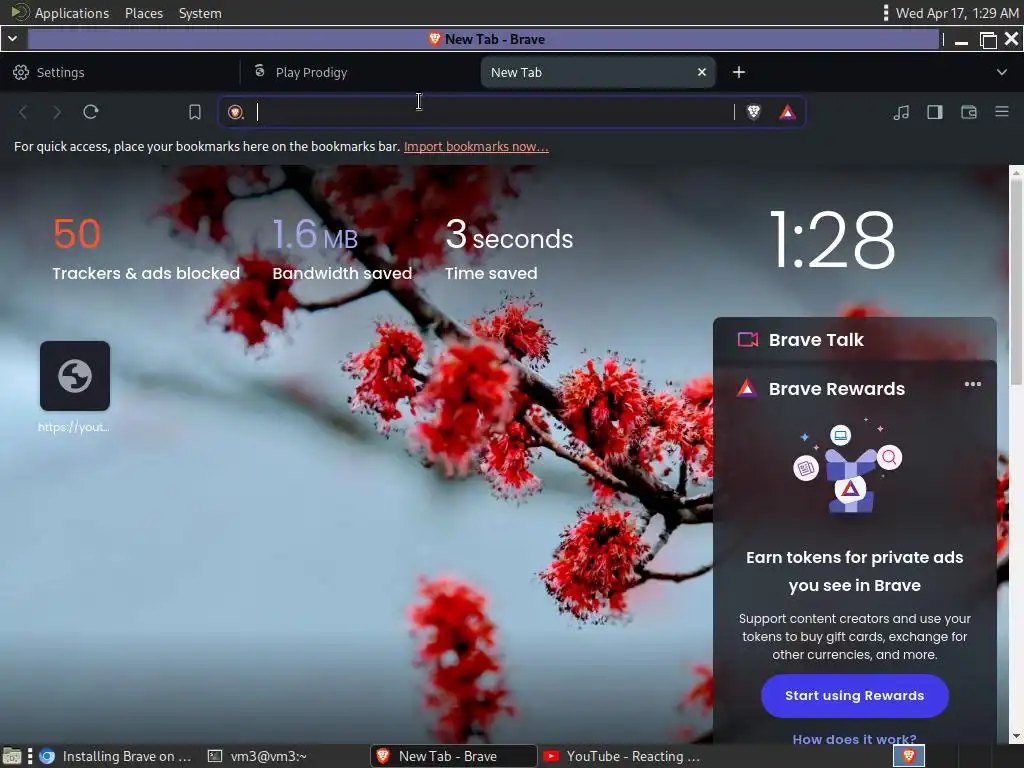Viewport: 1024px width, 768px height.
Task: Open Brave Shields lion icon
Action: click(x=754, y=112)
